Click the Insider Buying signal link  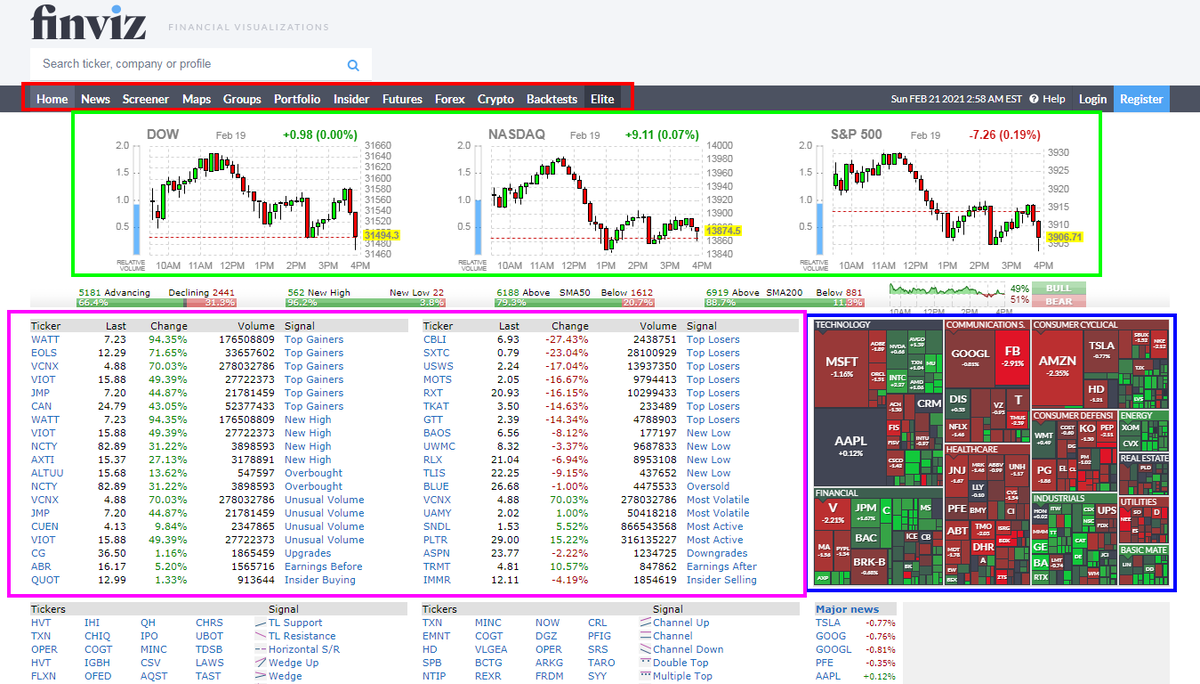click(x=320, y=580)
